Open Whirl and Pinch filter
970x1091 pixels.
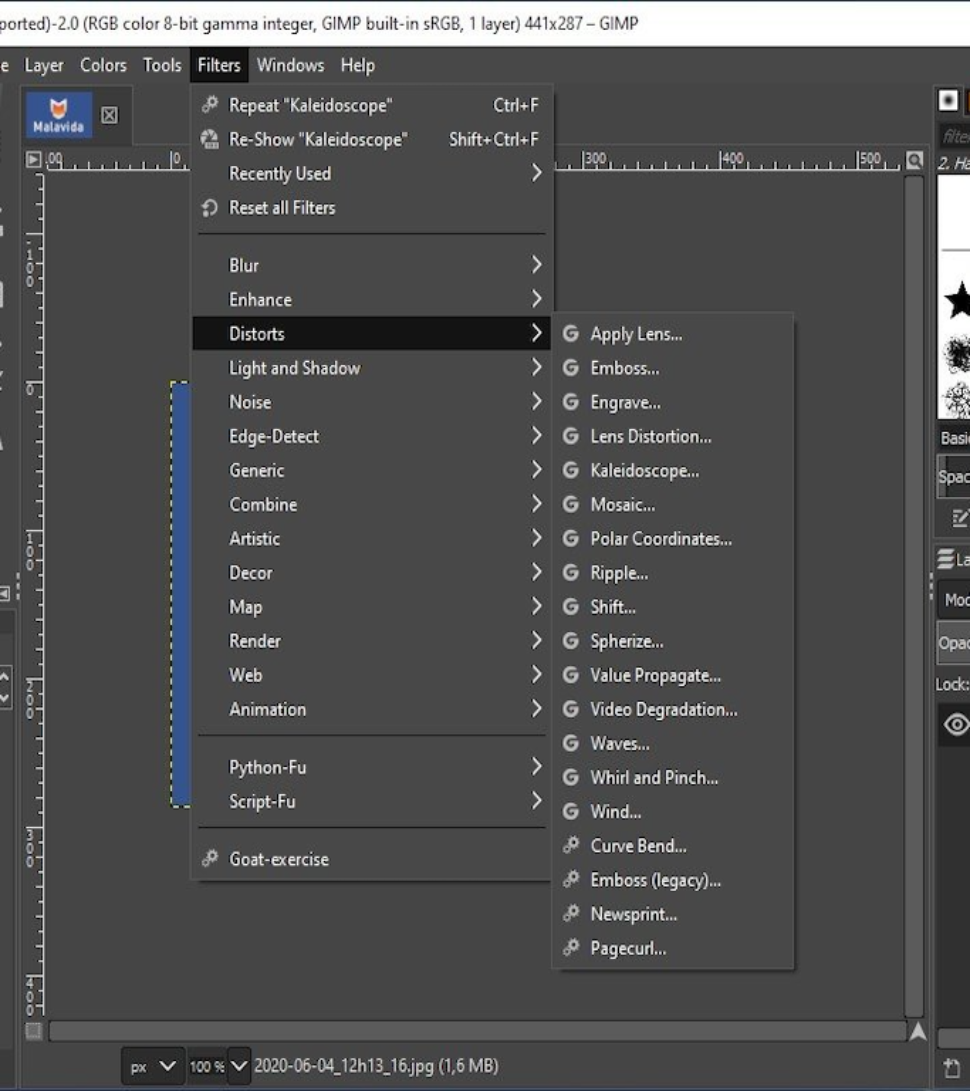673,777
